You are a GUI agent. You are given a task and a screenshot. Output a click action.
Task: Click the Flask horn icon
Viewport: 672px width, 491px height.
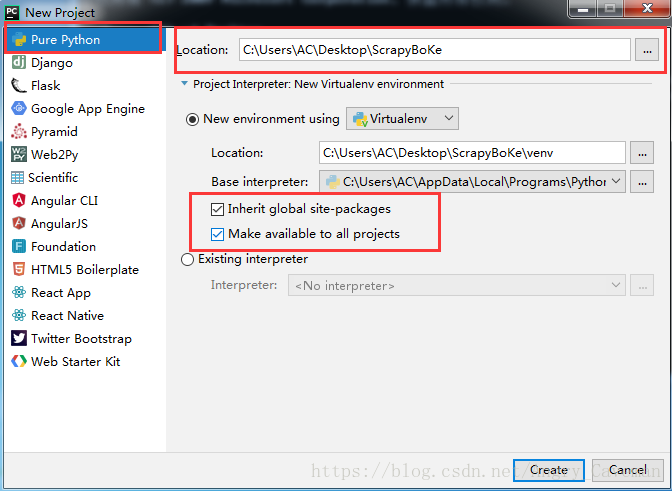click(x=19, y=86)
